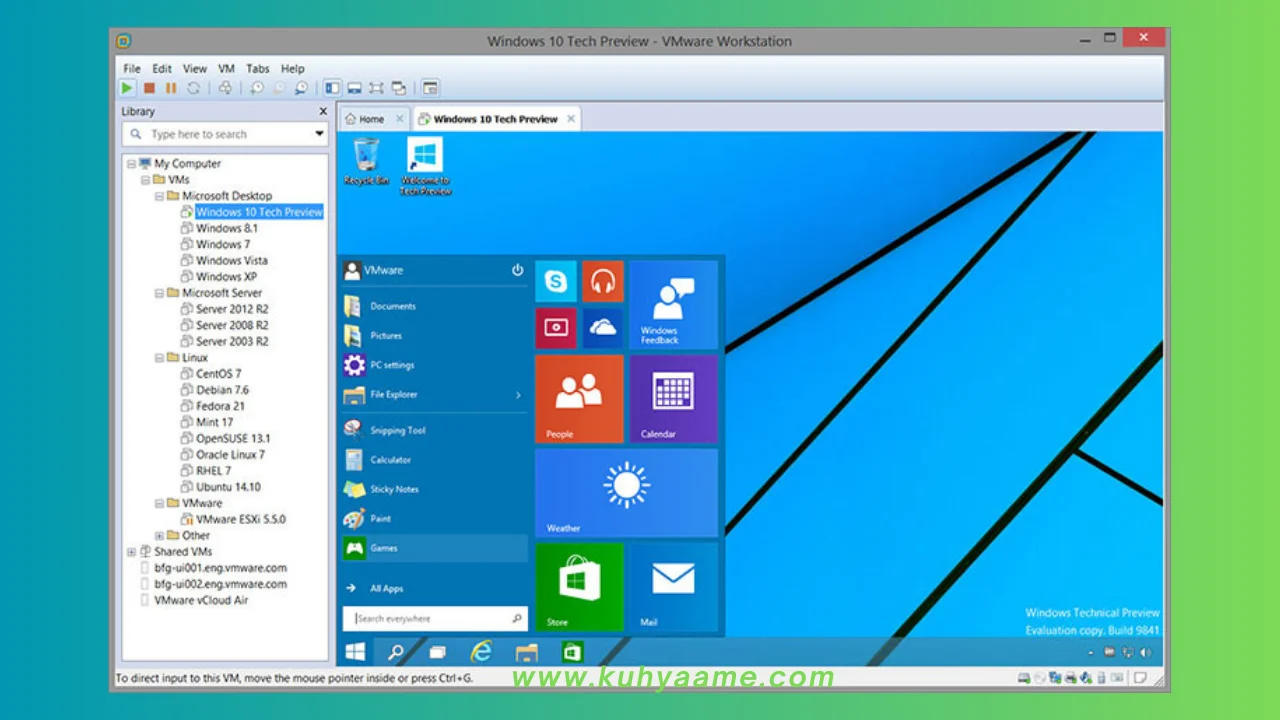Collapse the VMs folder node
This screenshot has height=720, width=1280.
(145, 180)
